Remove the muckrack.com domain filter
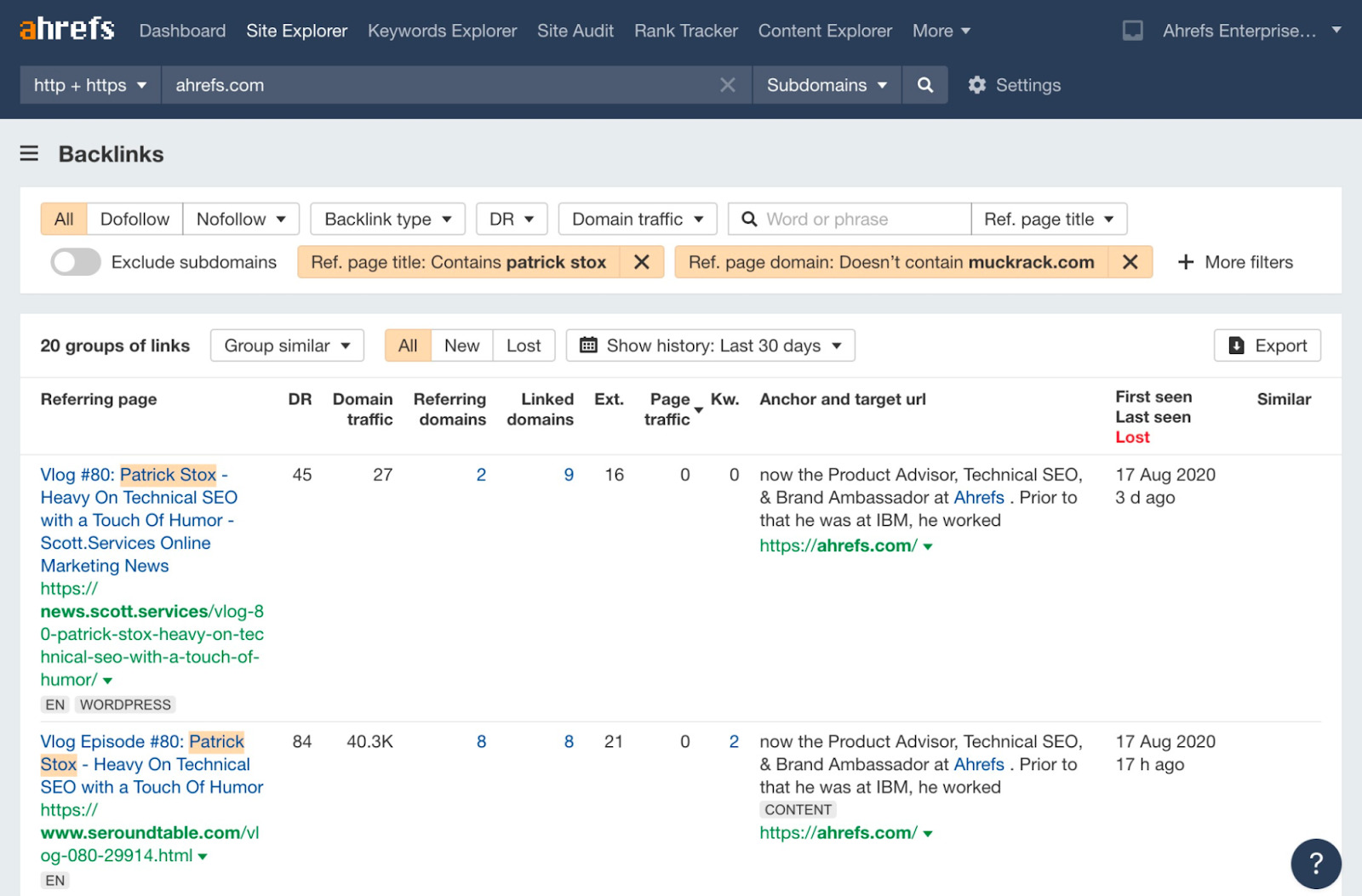The width and height of the screenshot is (1362, 896). click(1130, 262)
